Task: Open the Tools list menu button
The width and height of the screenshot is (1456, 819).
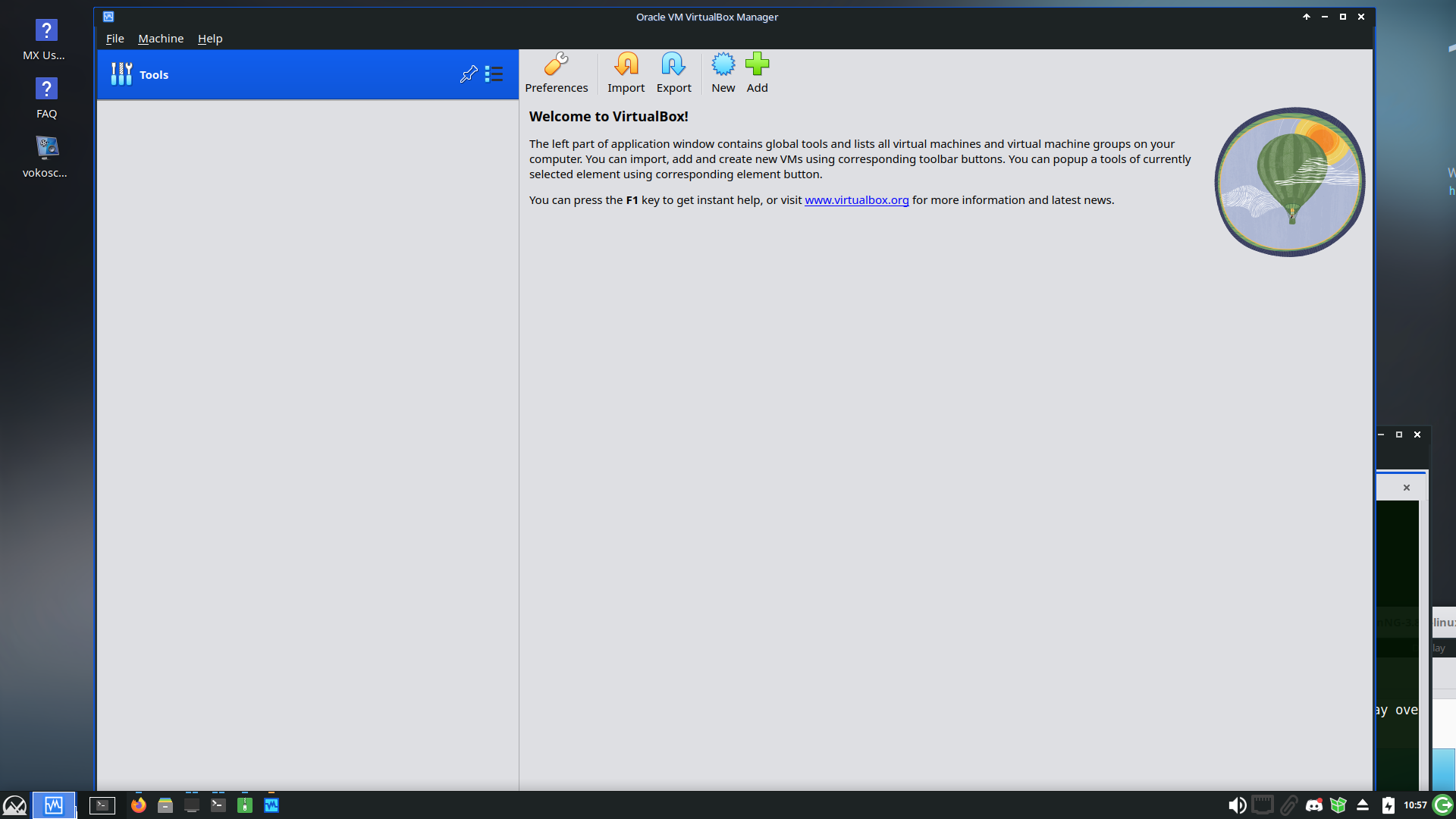Action: [494, 74]
